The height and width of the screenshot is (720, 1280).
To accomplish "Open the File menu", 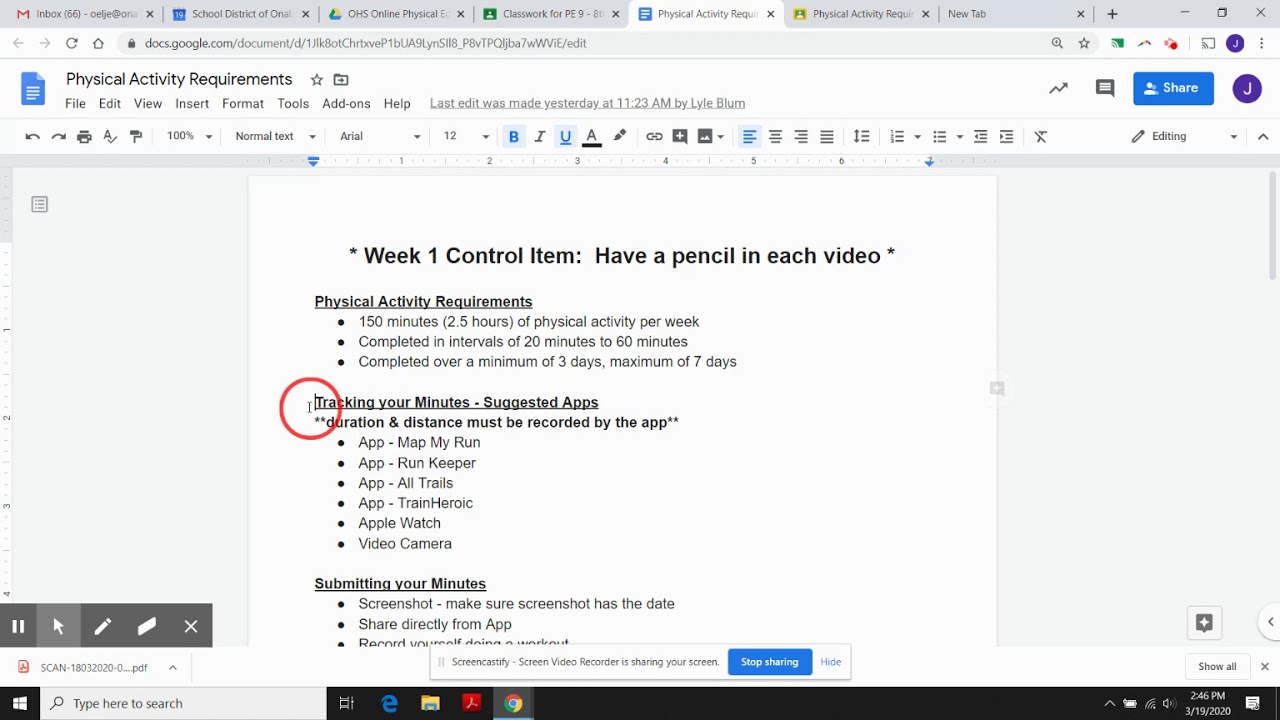I will coord(75,103).
